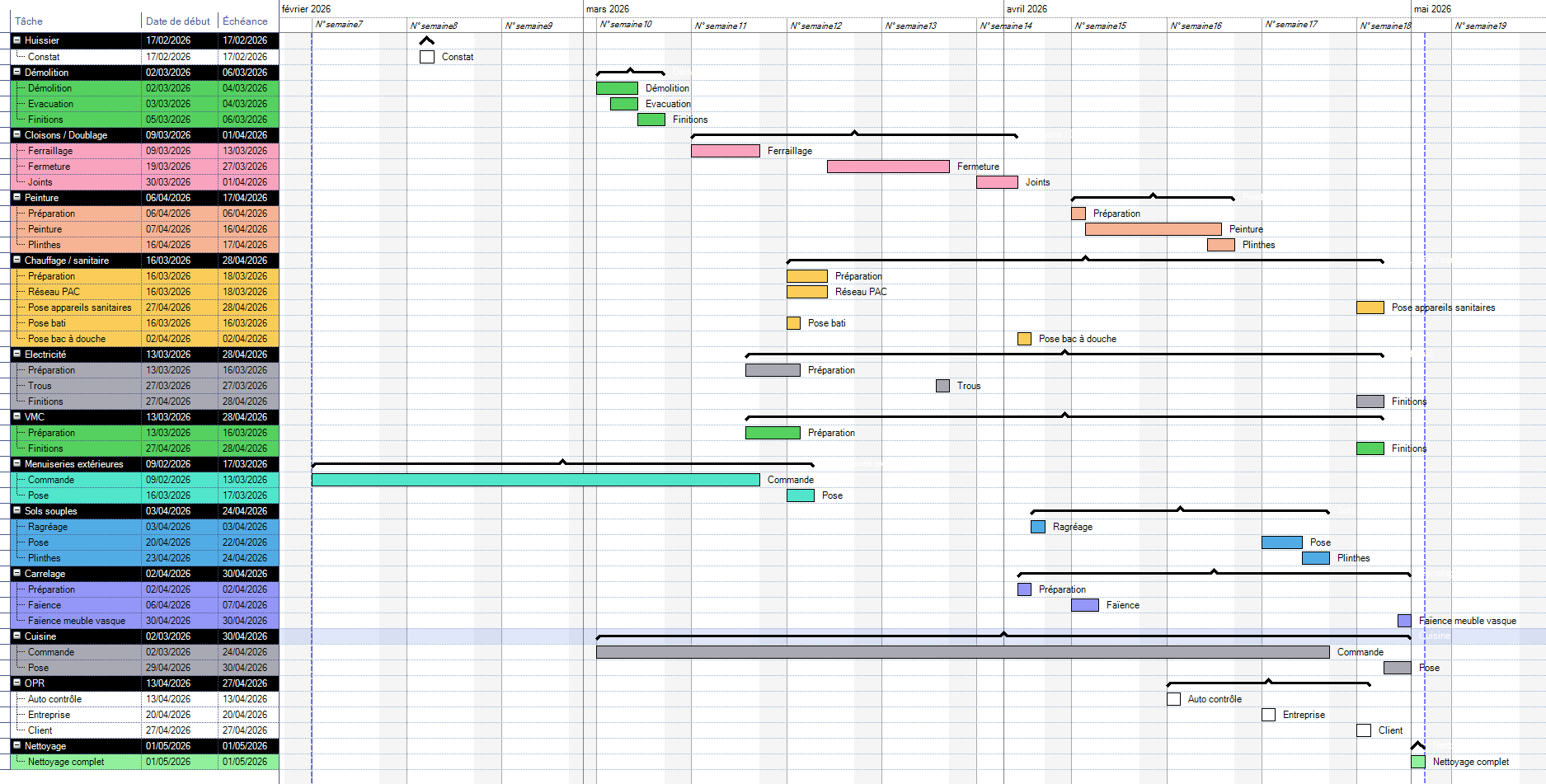
Task: Select the Evacuation task row
Action: pyautogui.click(x=145, y=104)
